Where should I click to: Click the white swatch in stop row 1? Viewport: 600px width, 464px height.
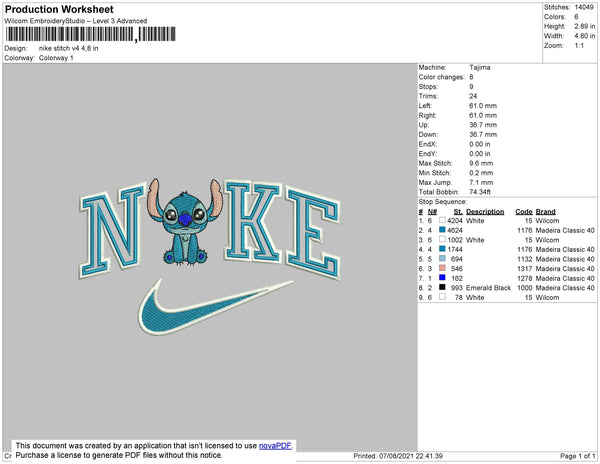point(442,220)
